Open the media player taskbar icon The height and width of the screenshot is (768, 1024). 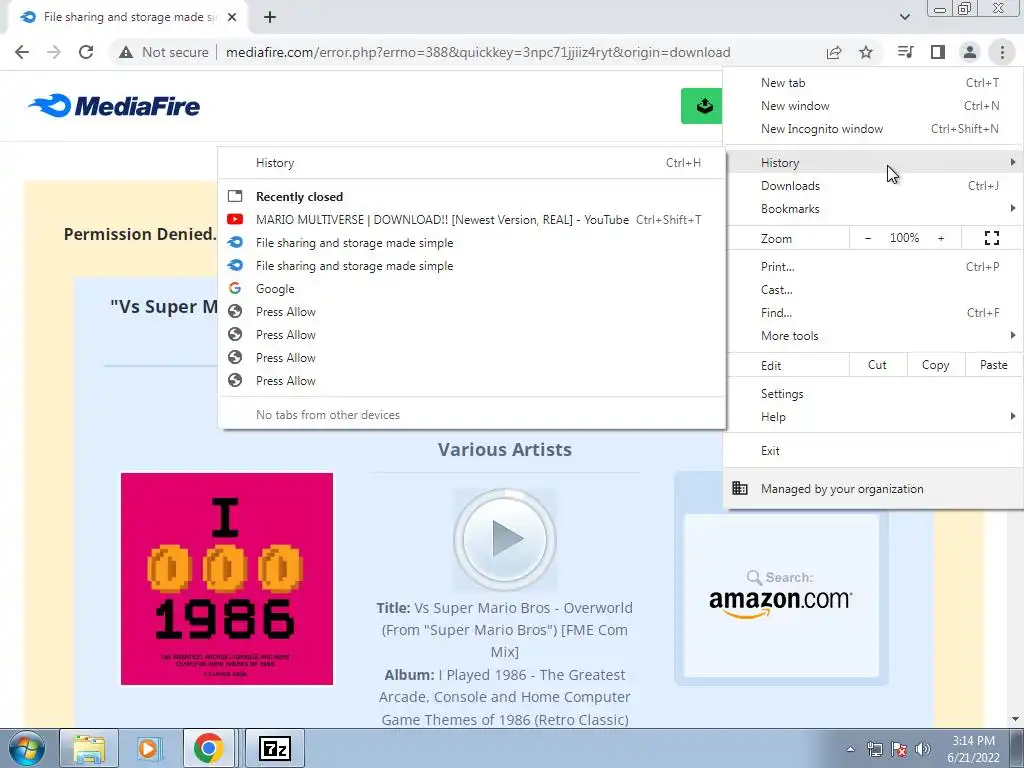tap(148, 748)
